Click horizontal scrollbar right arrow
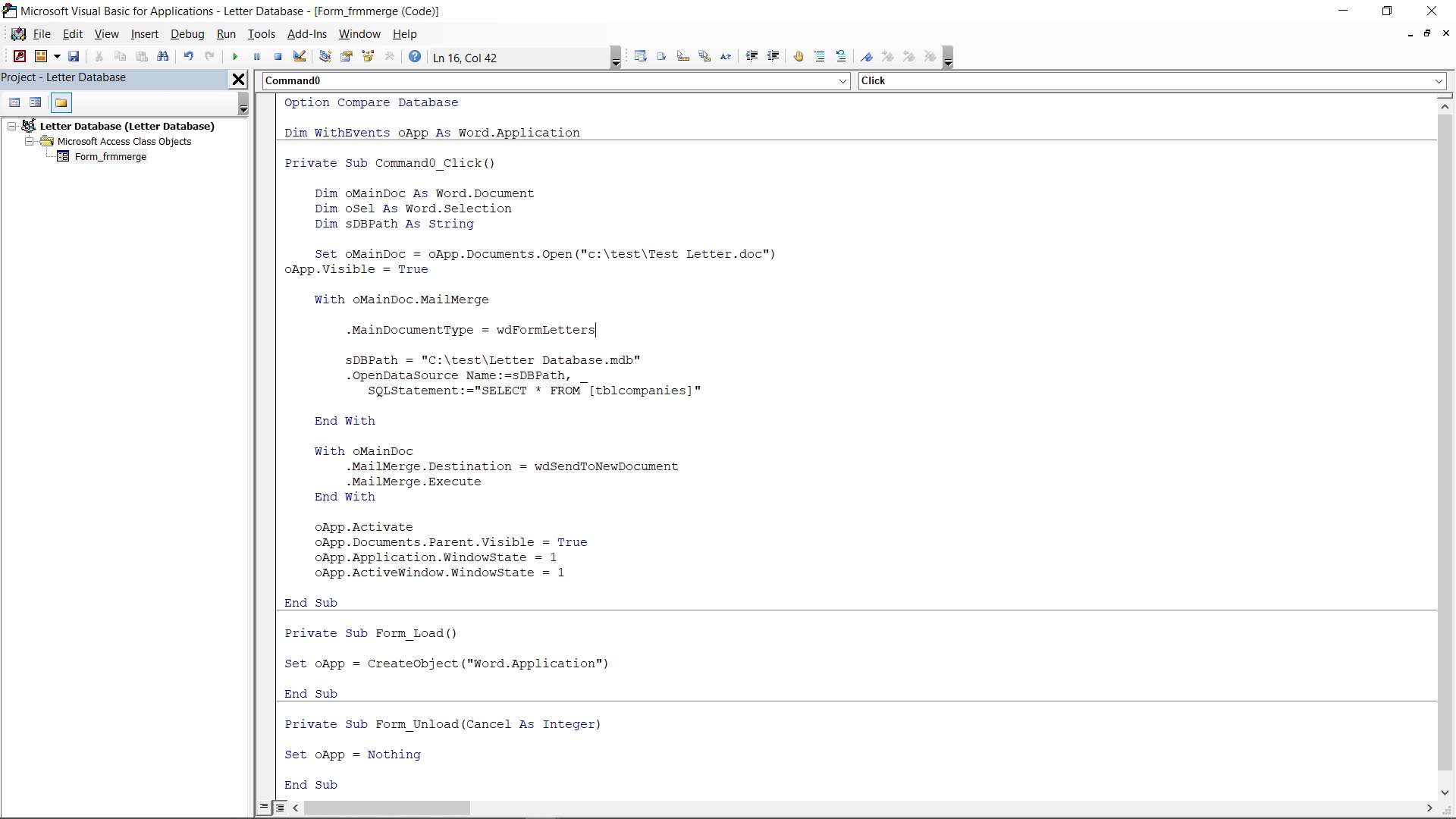 [x=1429, y=808]
